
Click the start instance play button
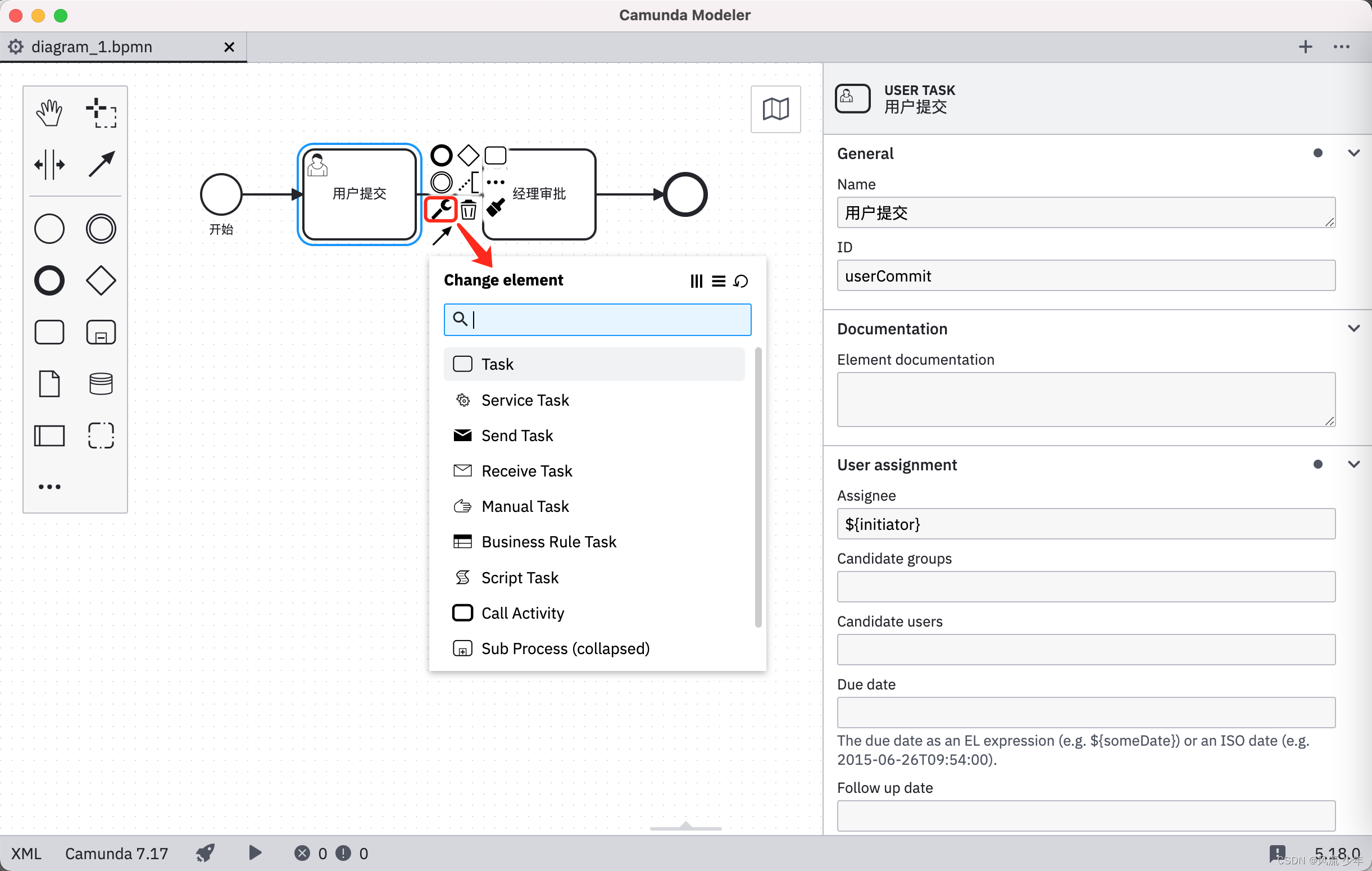[x=255, y=853]
